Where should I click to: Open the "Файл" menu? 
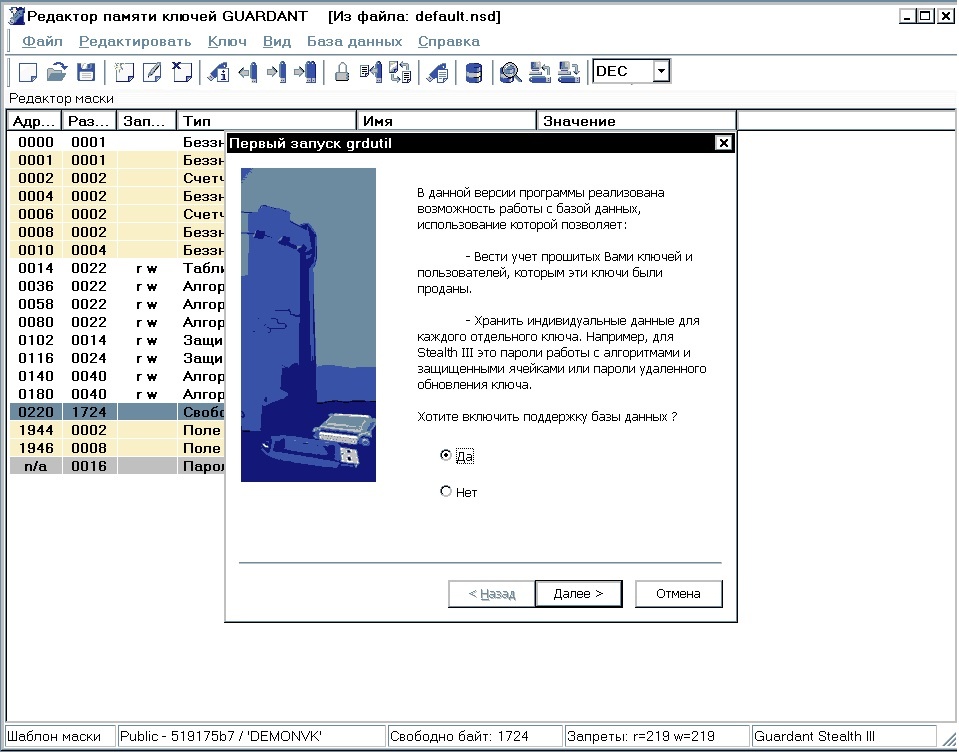pos(42,41)
